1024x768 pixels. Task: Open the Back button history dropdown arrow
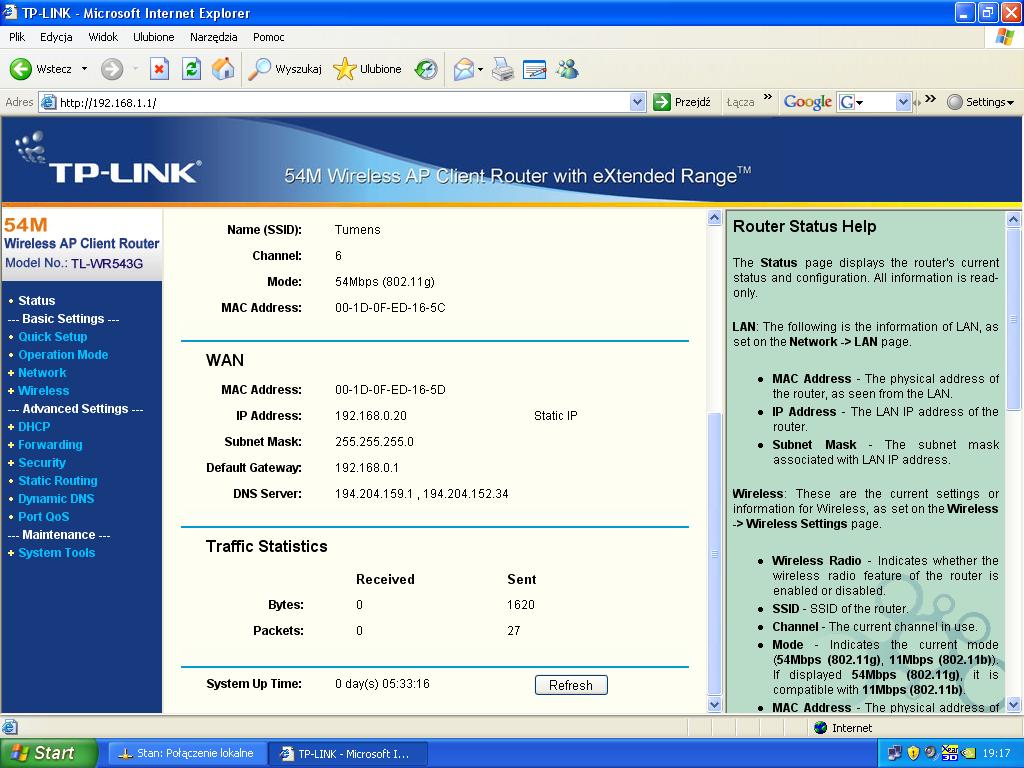[x=84, y=69]
